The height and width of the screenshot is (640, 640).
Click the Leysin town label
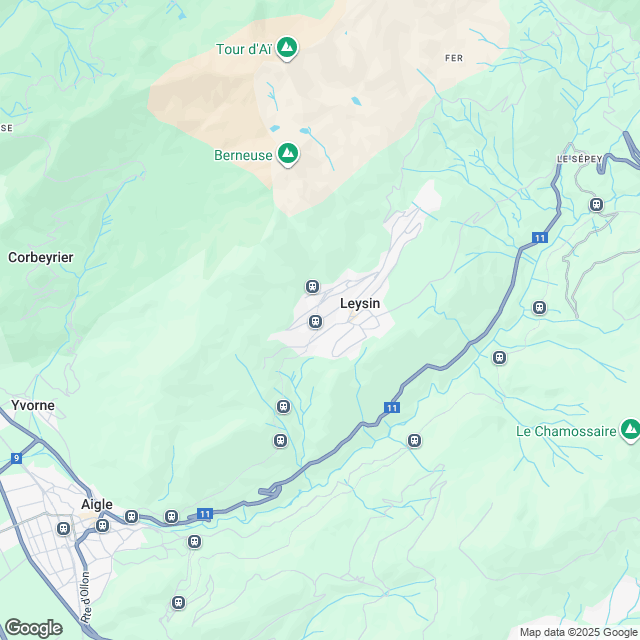click(x=360, y=304)
